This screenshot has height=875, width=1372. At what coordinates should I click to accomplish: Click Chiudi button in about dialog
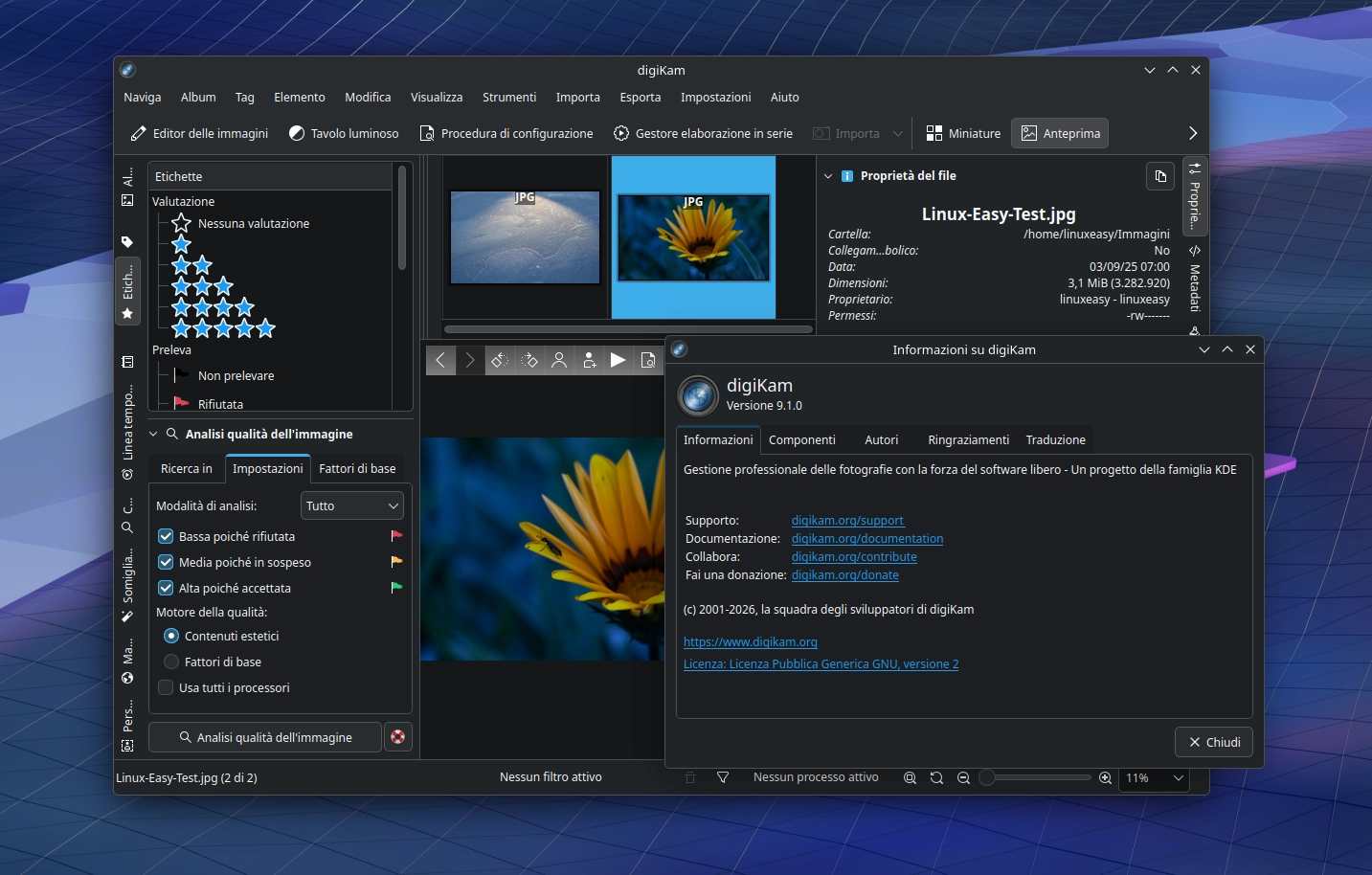point(1214,742)
